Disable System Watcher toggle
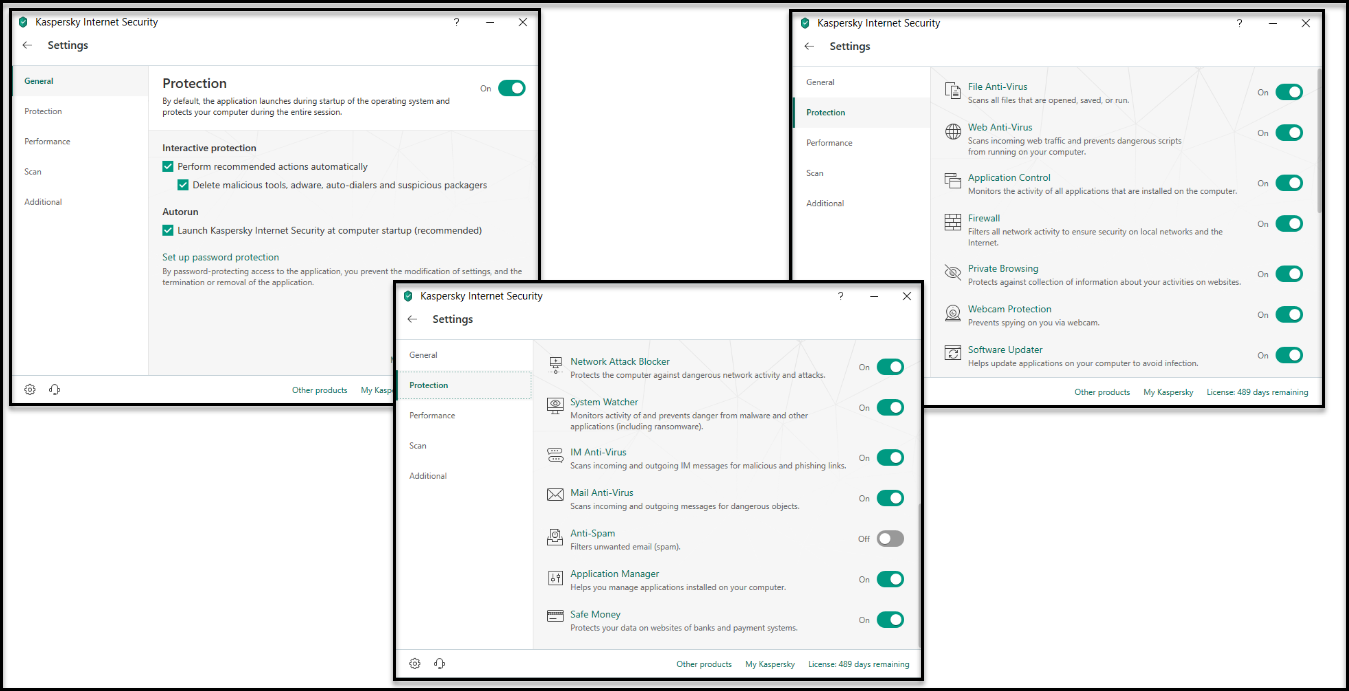 click(x=890, y=407)
